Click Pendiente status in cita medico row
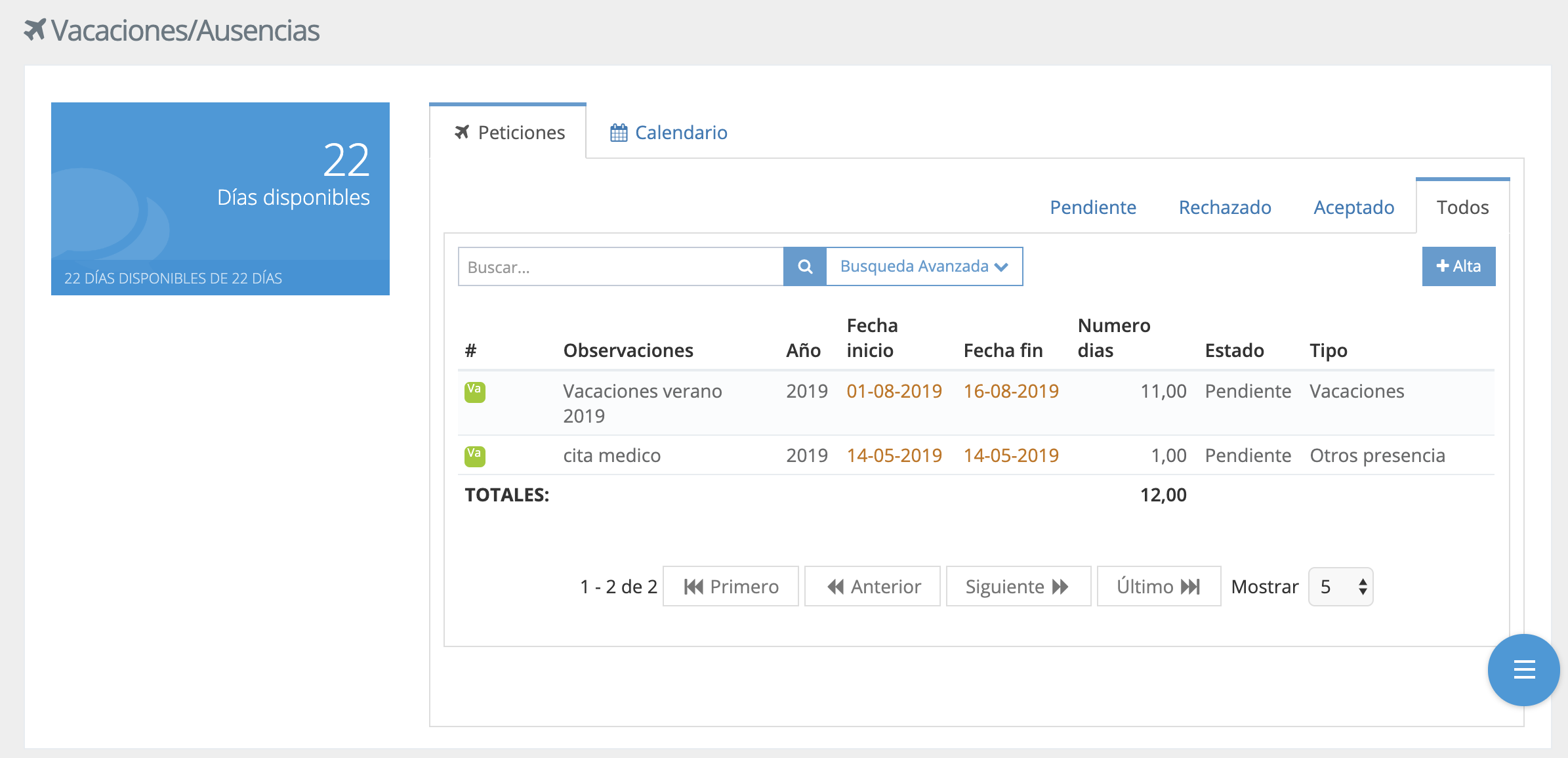 [x=1248, y=456]
